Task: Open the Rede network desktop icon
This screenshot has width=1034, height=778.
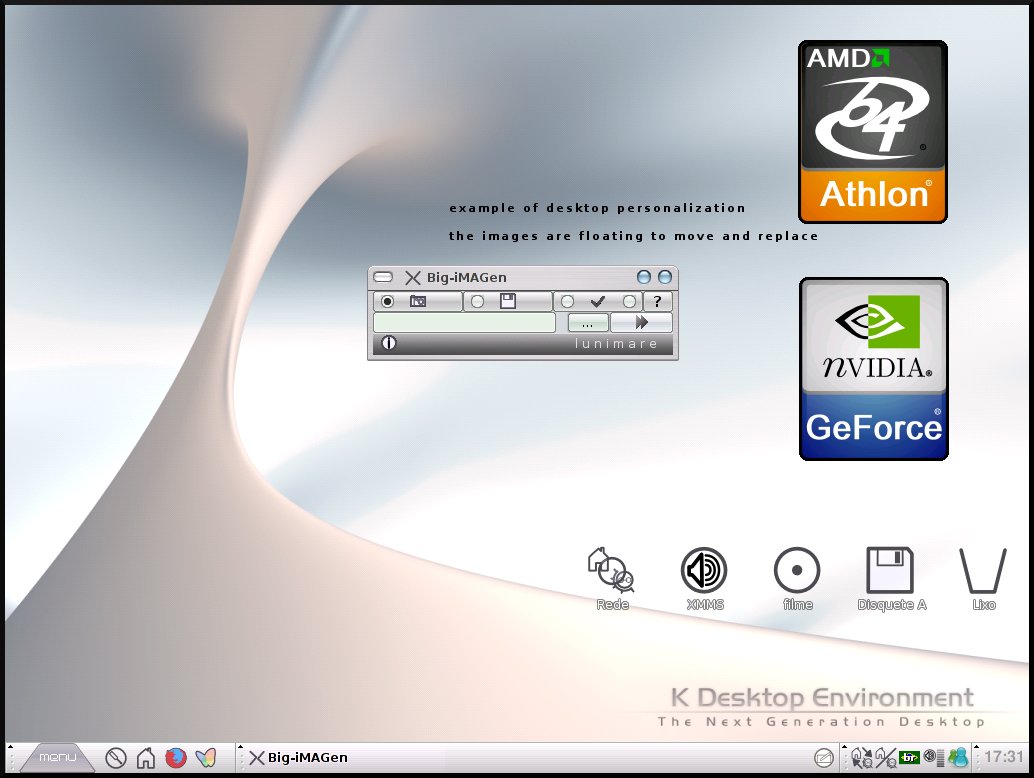Action: point(611,578)
